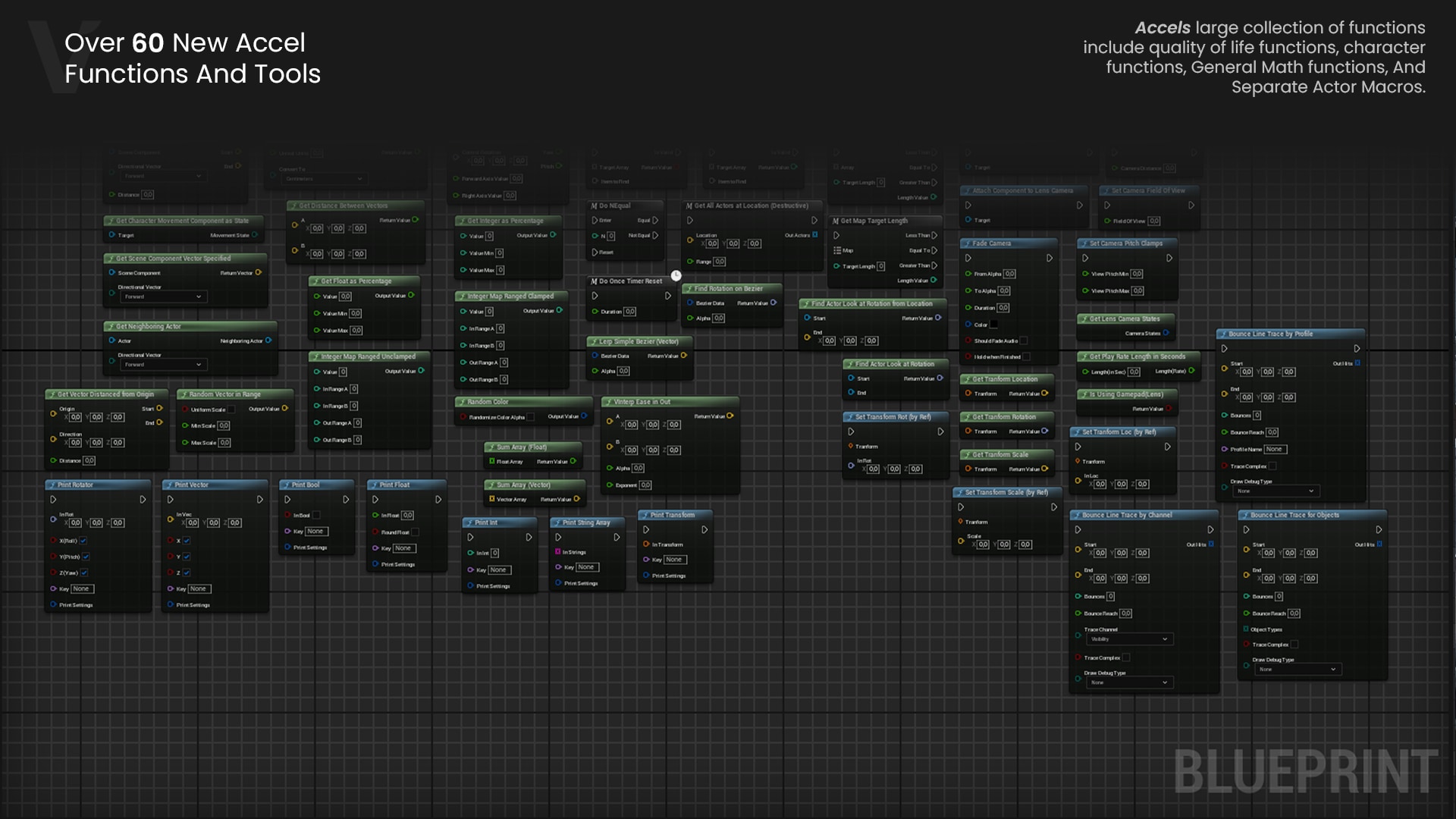The height and width of the screenshot is (819, 1456).
Task: Click the Object Types array pin on Bounce Line Trace for Objects
Action: coord(1246,629)
